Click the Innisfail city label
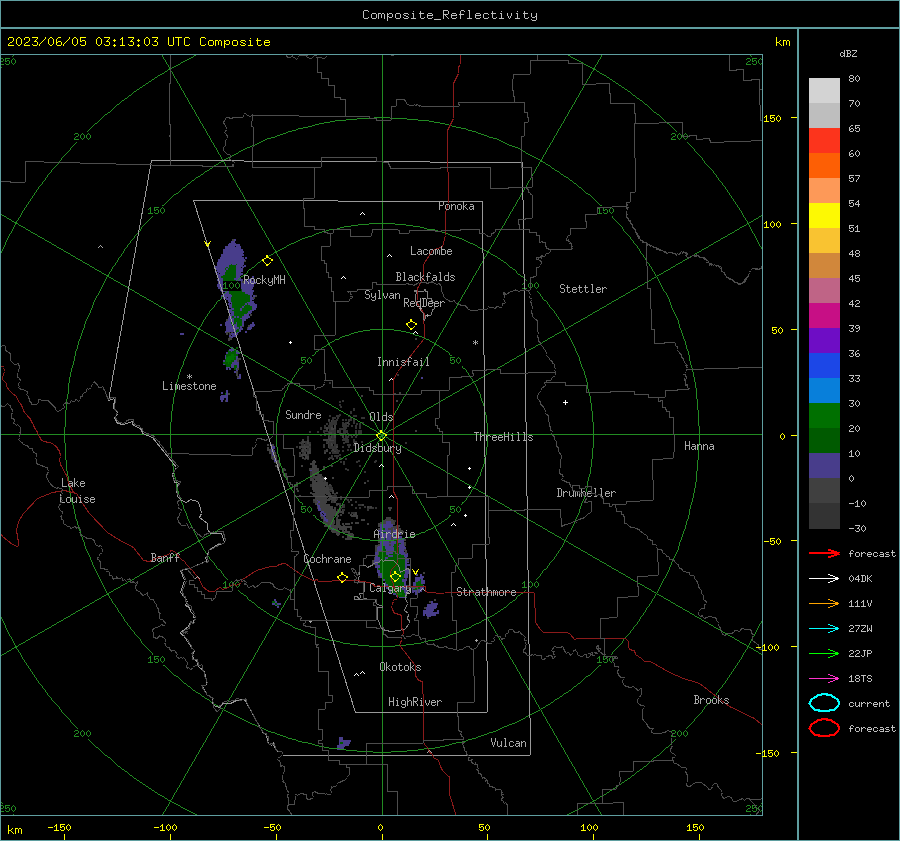900x841 pixels. pos(403,362)
